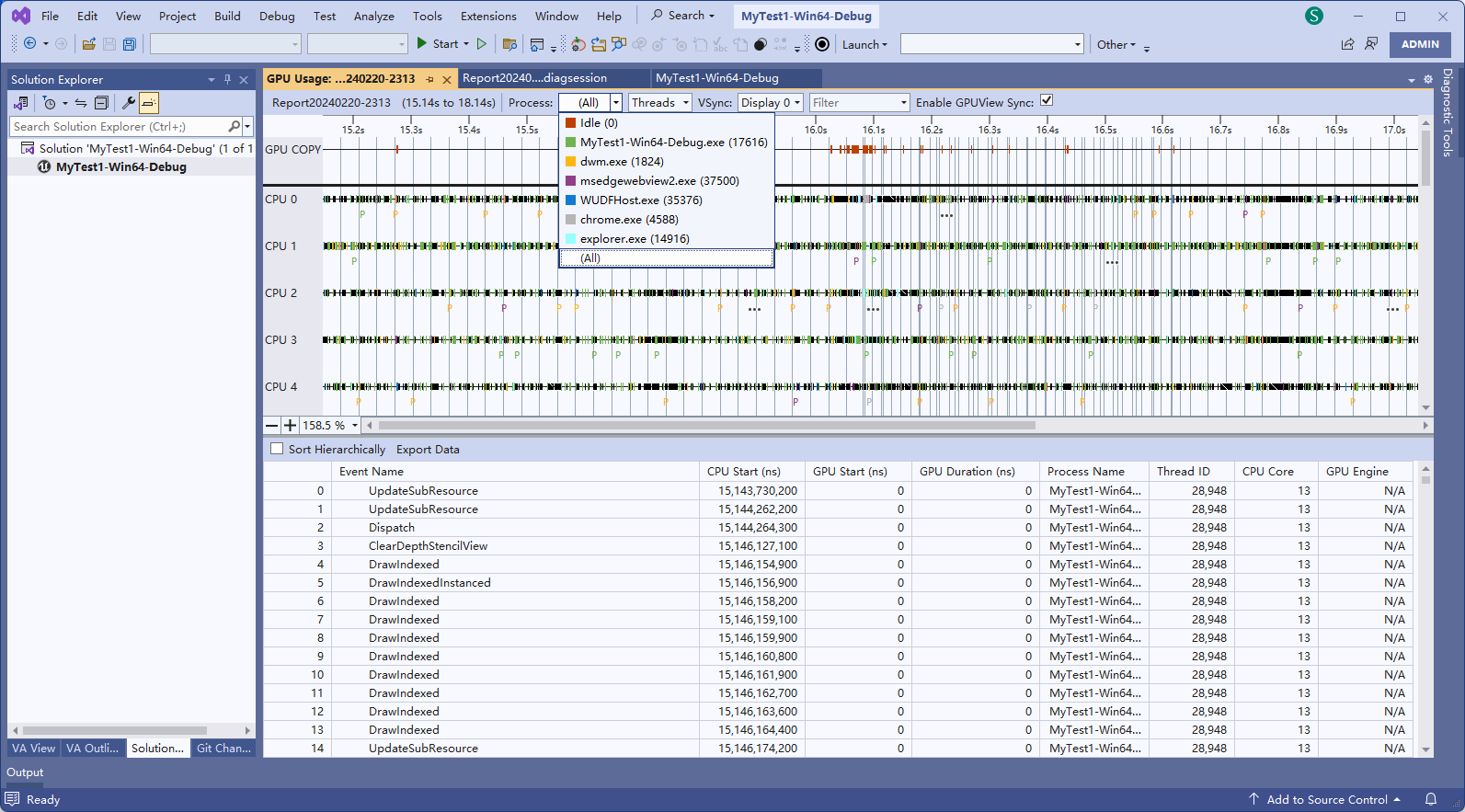Click the timeline horizontal scrollbar
This screenshot has width=1465, height=812.
(706, 425)
